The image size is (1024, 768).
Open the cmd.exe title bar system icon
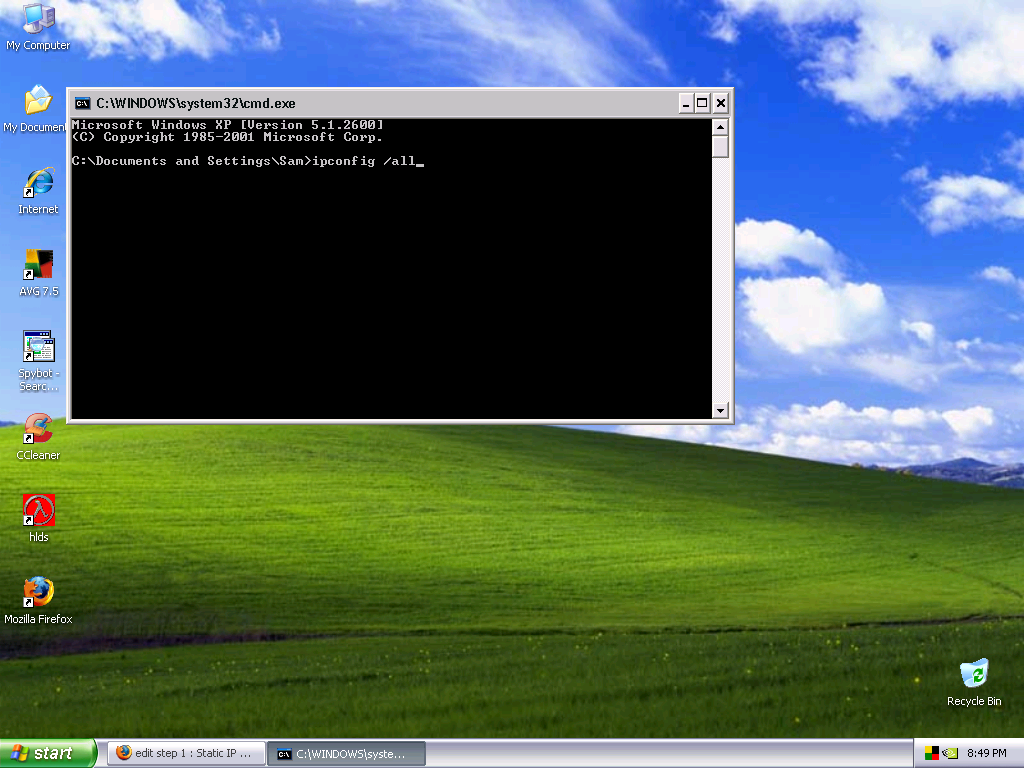pos(82,103)
